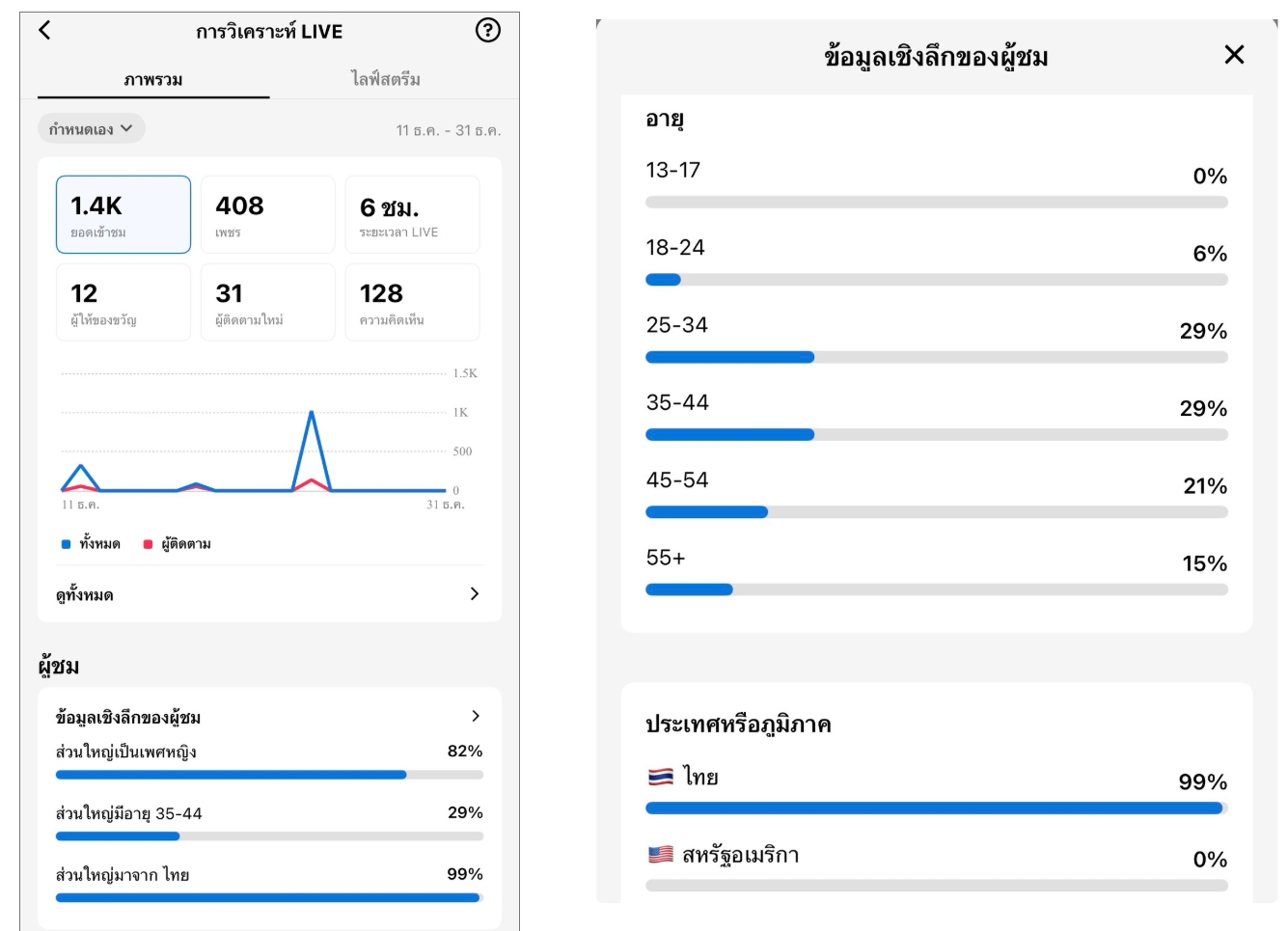1288x931 pixels.
Task: Switch to the ไลฟ์สตรีม tab
Action: click(385, 79)
